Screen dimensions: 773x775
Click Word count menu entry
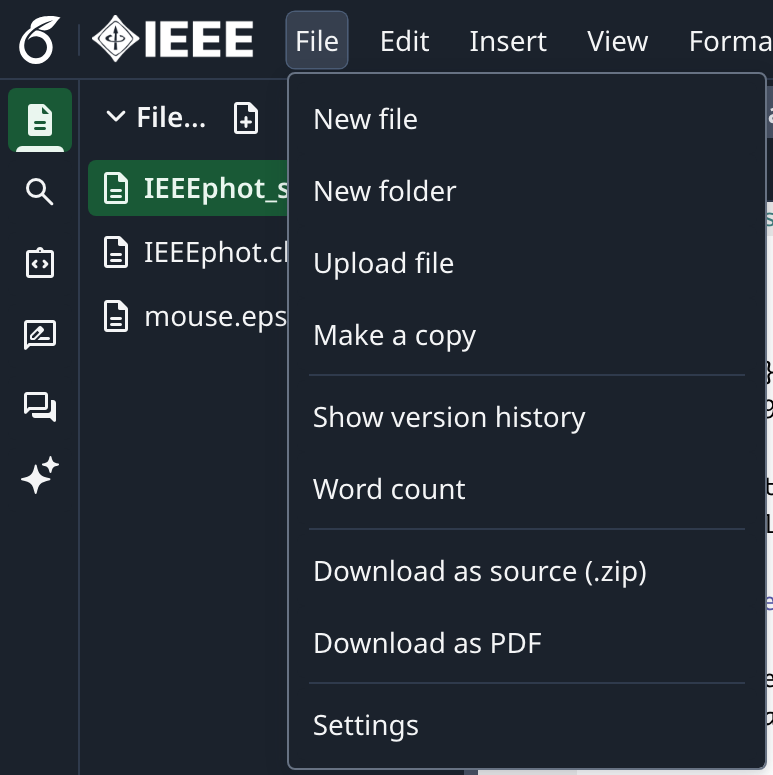[x=389, y=489]
